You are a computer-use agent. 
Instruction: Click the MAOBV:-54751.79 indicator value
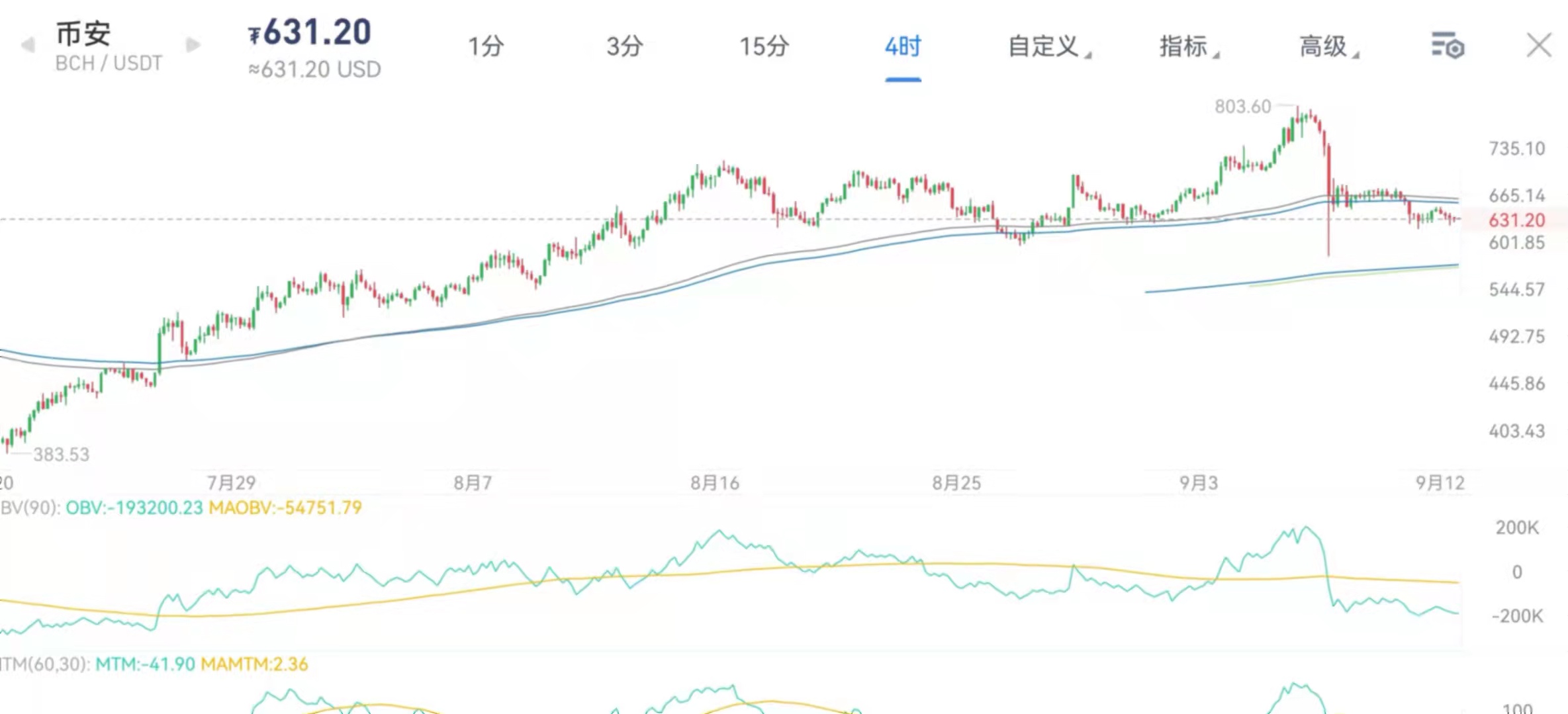coord(285,508)
